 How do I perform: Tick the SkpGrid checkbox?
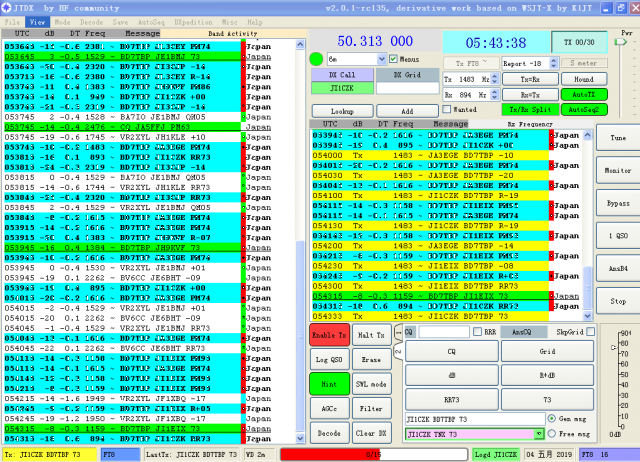(591, 332)
